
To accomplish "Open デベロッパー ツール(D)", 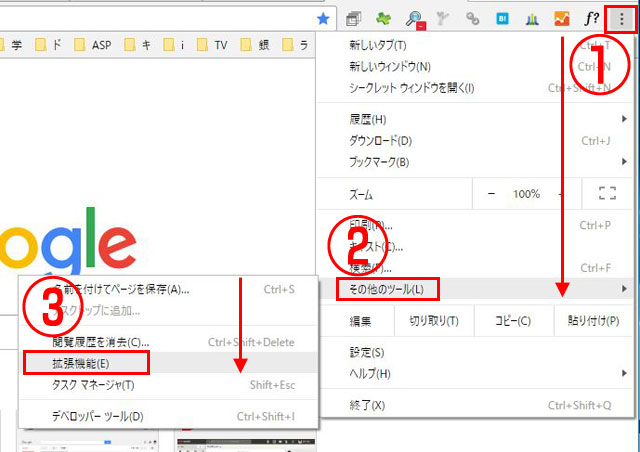I will [169, 416].
